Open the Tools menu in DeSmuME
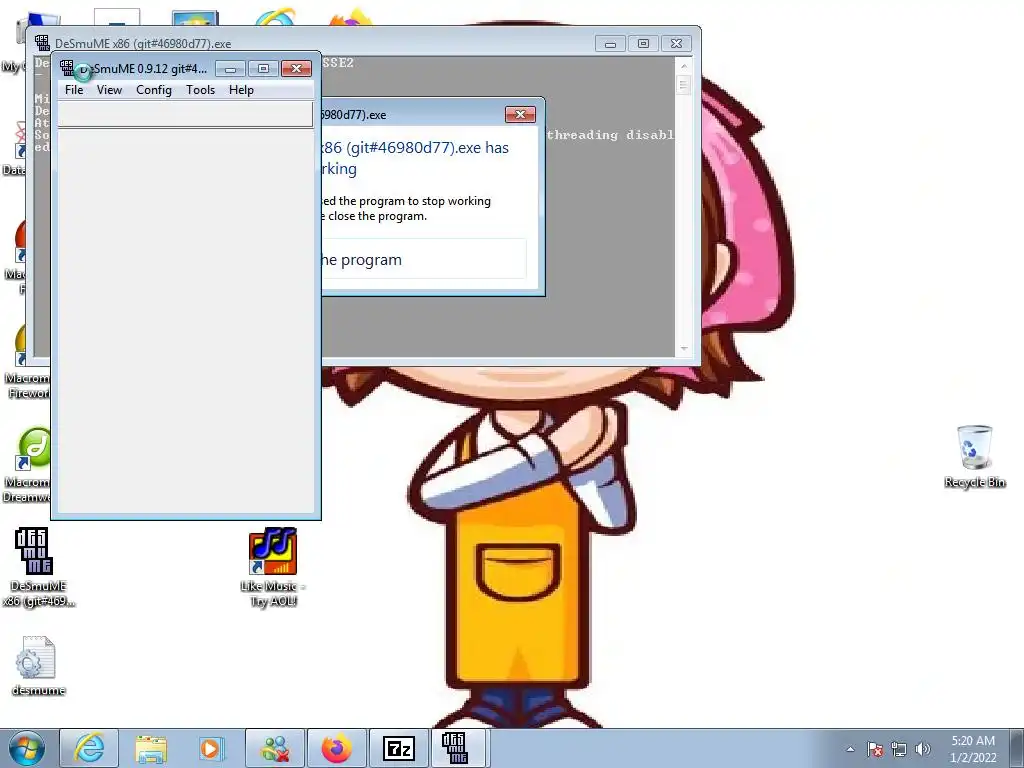 tap(200, 90)
